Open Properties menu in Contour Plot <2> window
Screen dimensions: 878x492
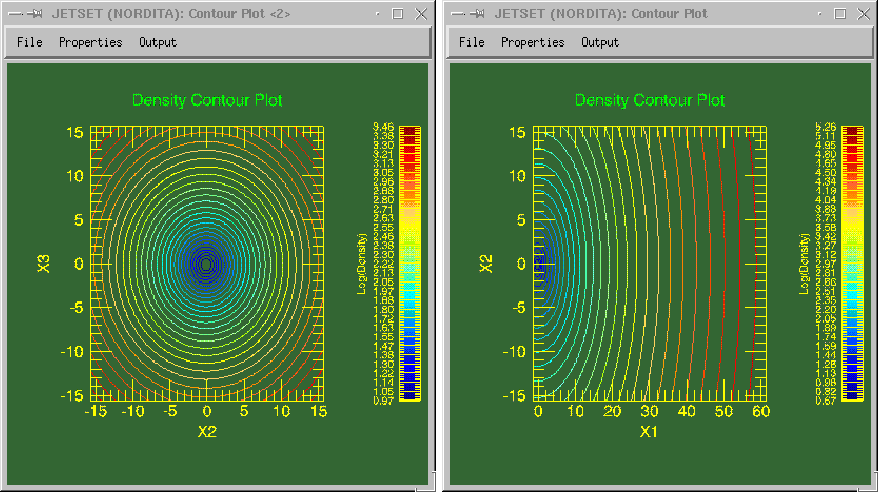point(91,43)
